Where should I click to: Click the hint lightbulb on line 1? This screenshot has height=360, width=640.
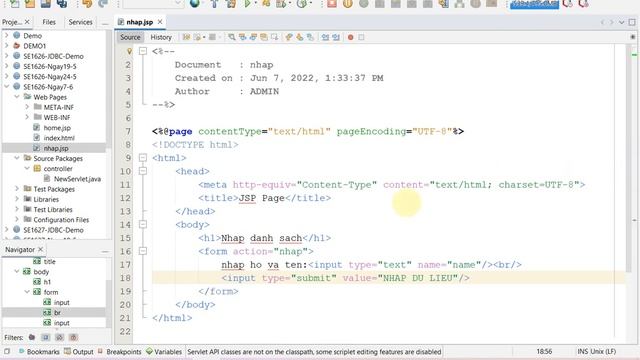click(x=129, y=51)
